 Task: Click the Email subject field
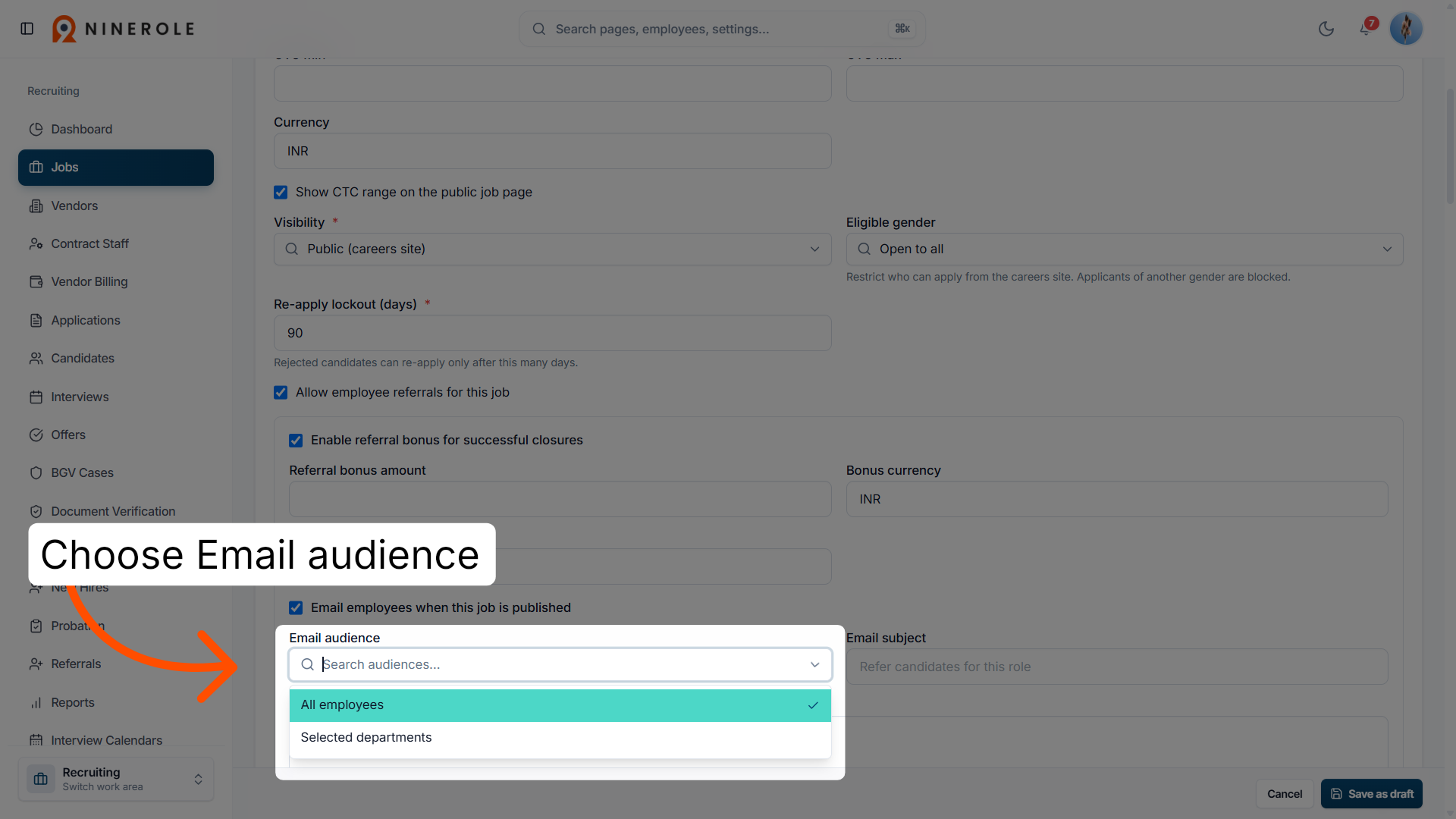coord(1117,667)
